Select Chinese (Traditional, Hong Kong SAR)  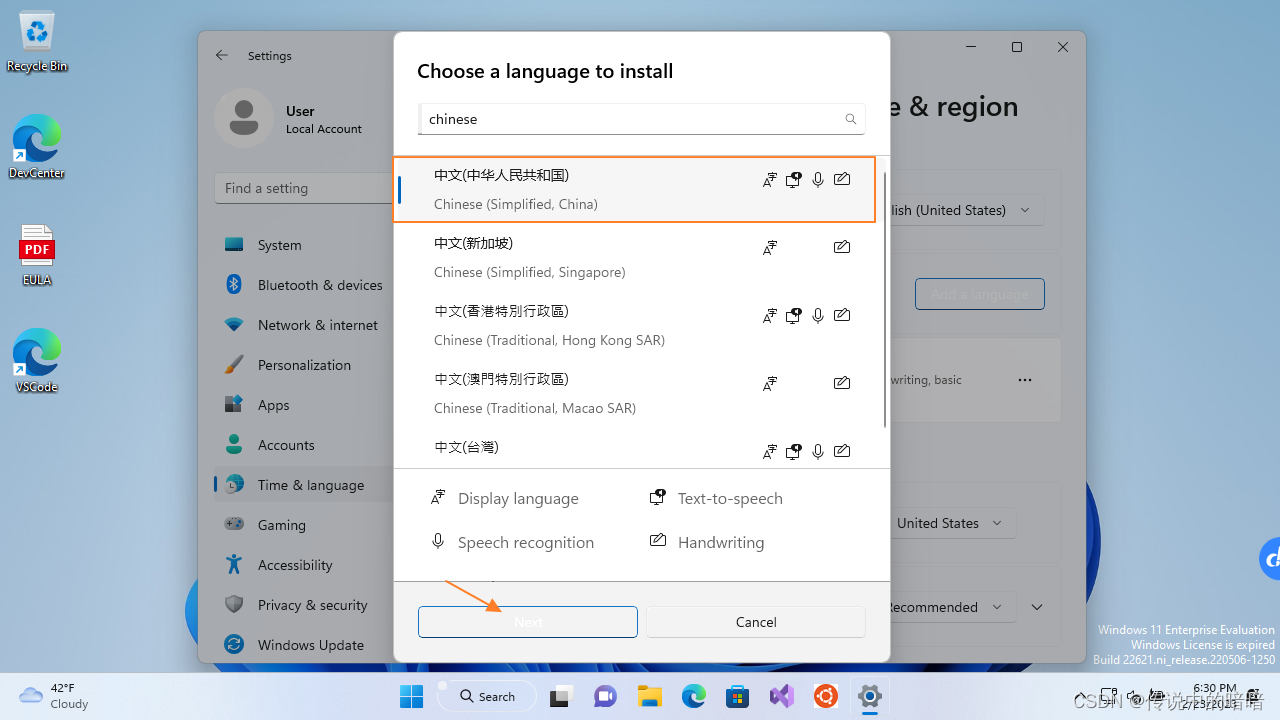pos(635,325)
